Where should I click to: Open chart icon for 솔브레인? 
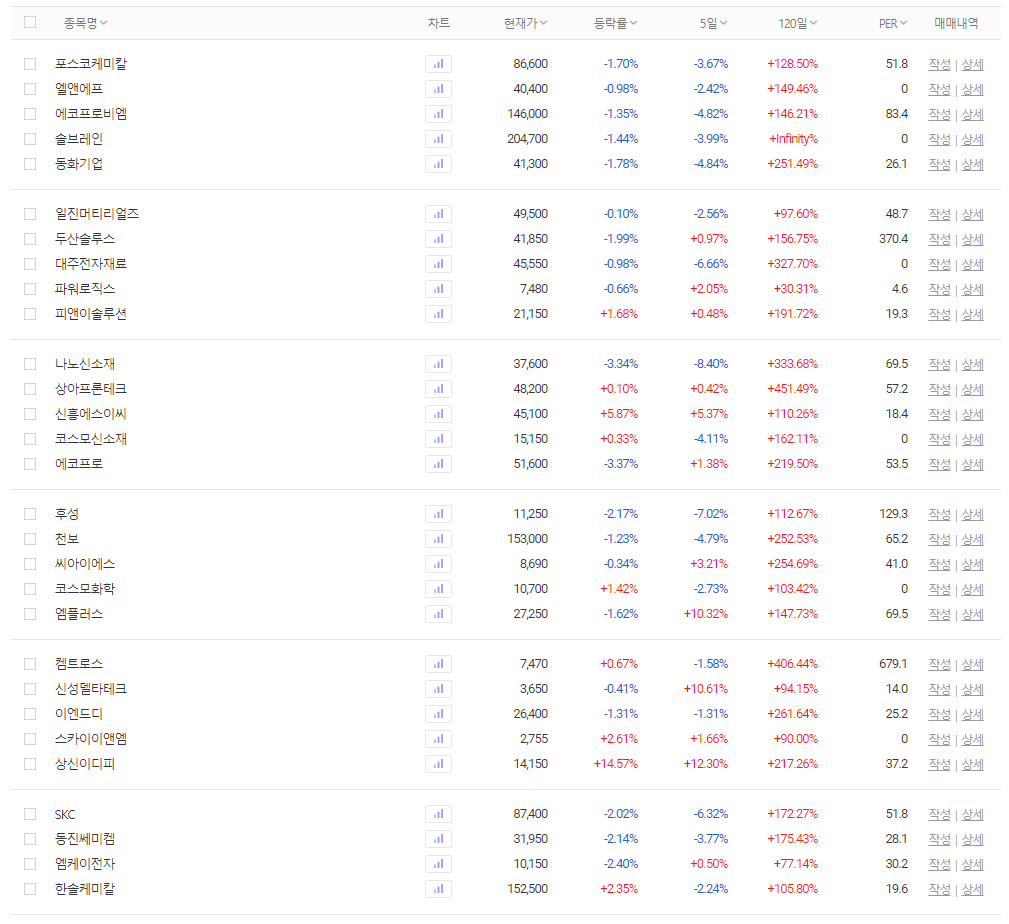(x=438, y=139)
